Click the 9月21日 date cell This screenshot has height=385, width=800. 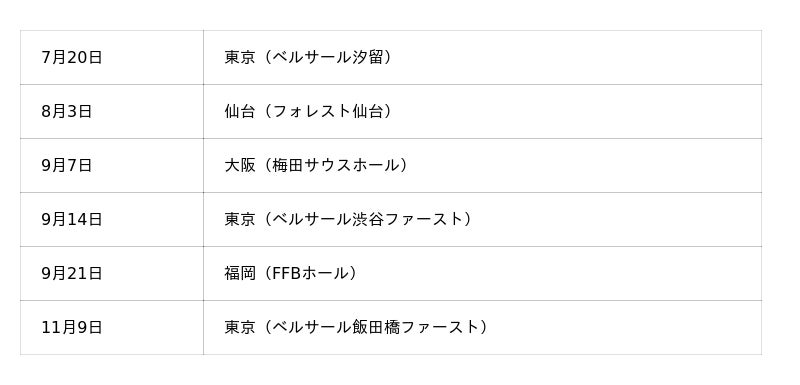tap(112, 274)
